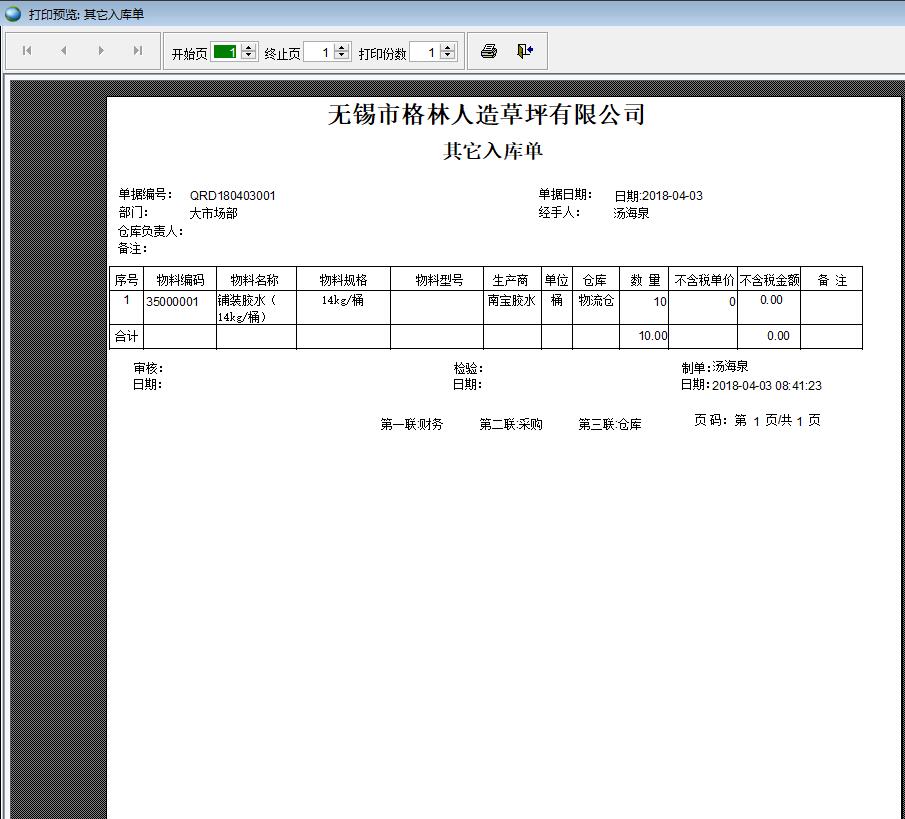The height and width of the screenshot is (819, 905).
Task: Click the 打印份数 copies input field
Action: 423,52
